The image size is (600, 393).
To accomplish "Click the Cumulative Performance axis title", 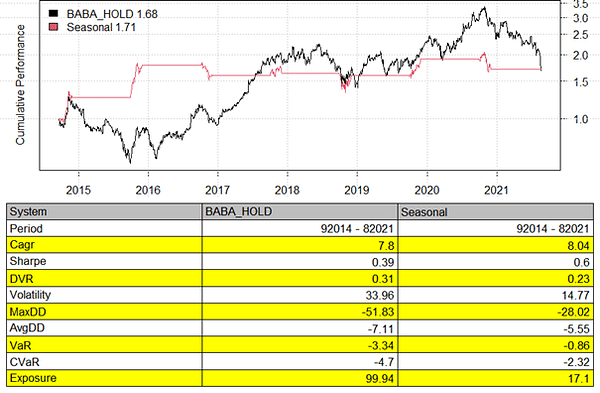I will click(20, 85).
